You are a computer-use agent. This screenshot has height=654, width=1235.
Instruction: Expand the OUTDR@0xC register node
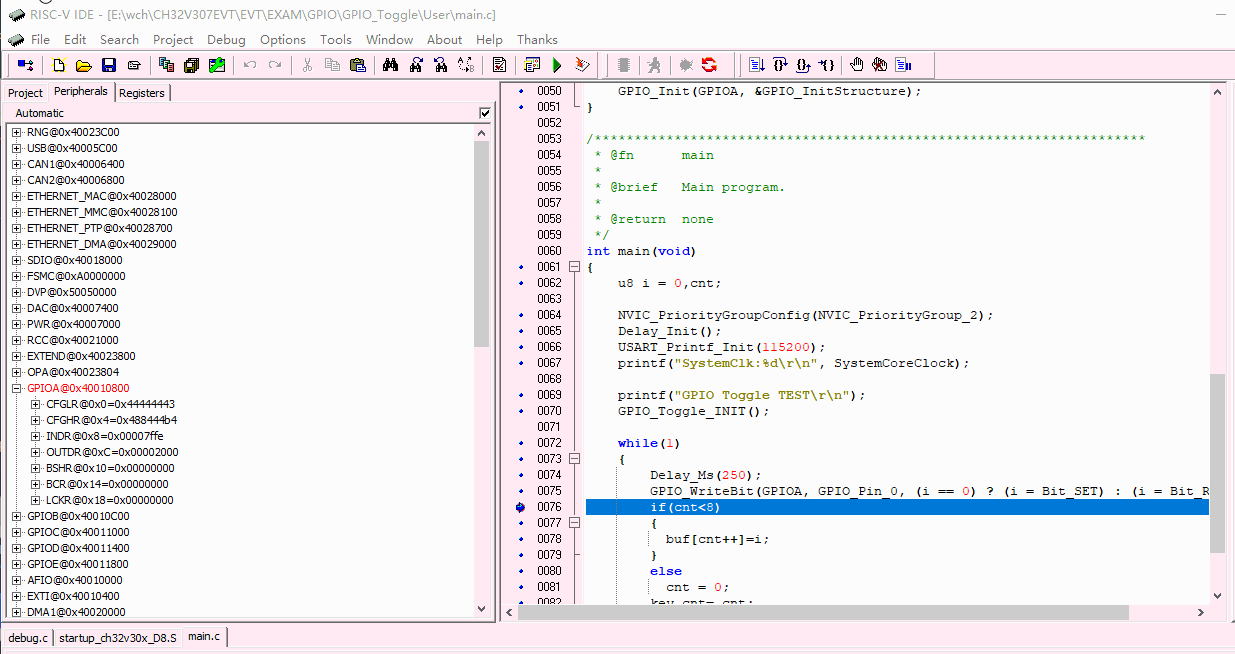click(36, 452)
